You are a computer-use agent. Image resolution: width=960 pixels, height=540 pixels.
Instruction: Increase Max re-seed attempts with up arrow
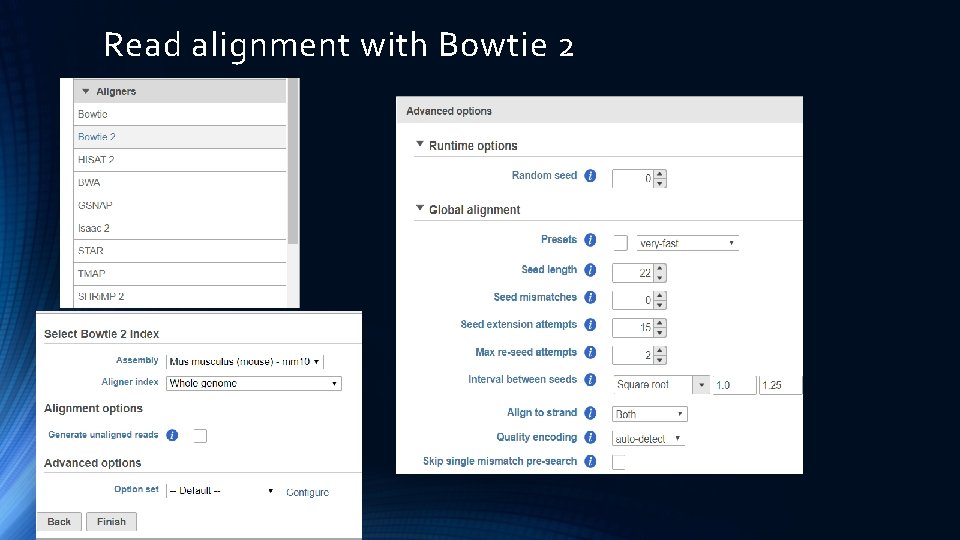(659, 351)
